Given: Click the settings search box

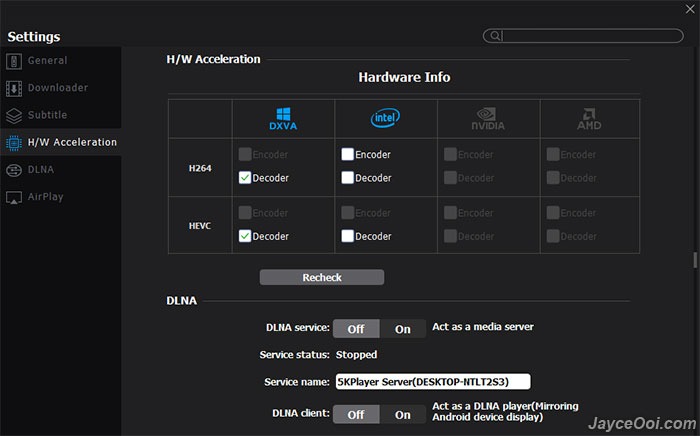Looking at the screenshot, I should pos(583,36).
